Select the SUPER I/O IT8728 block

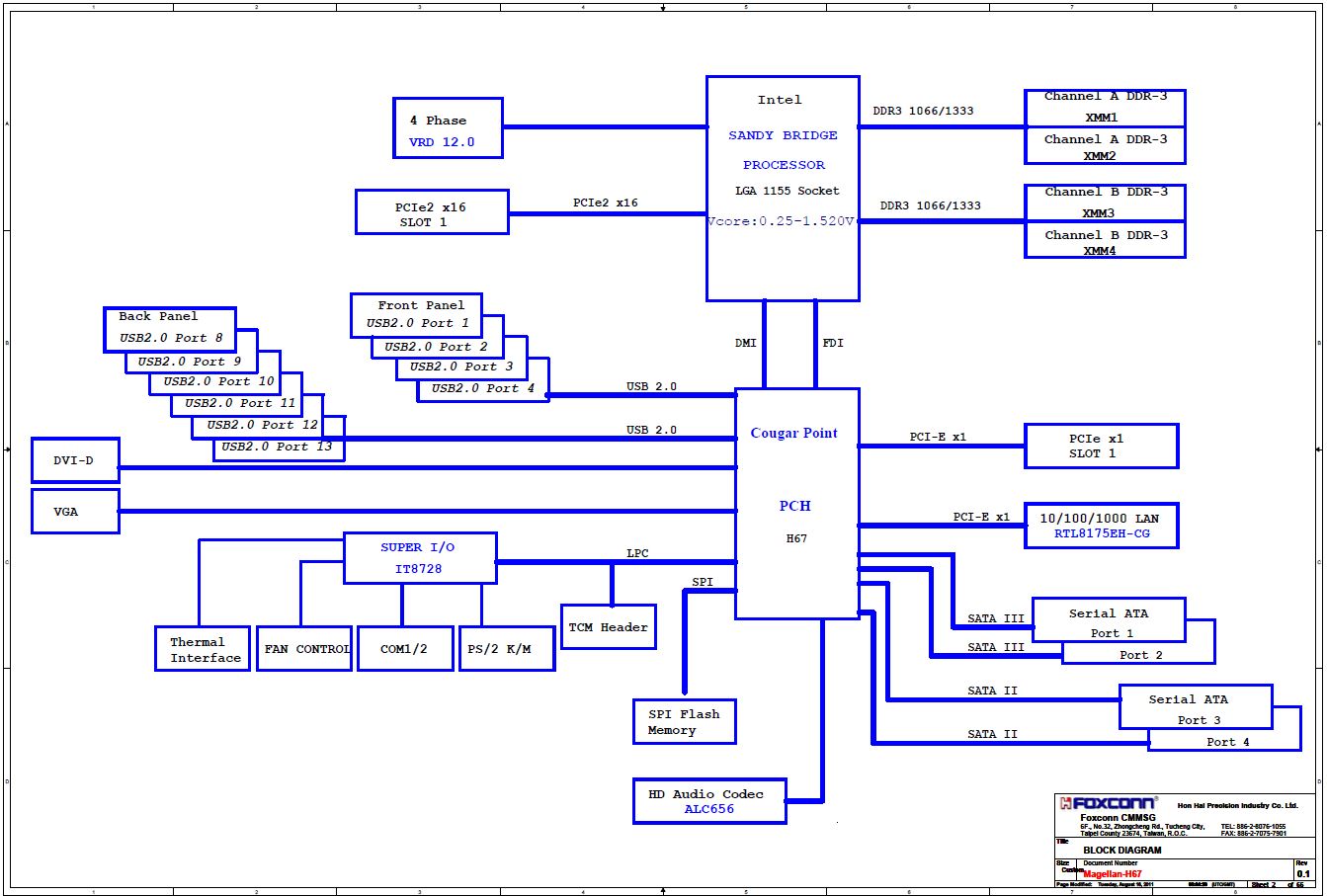point(420,558)
